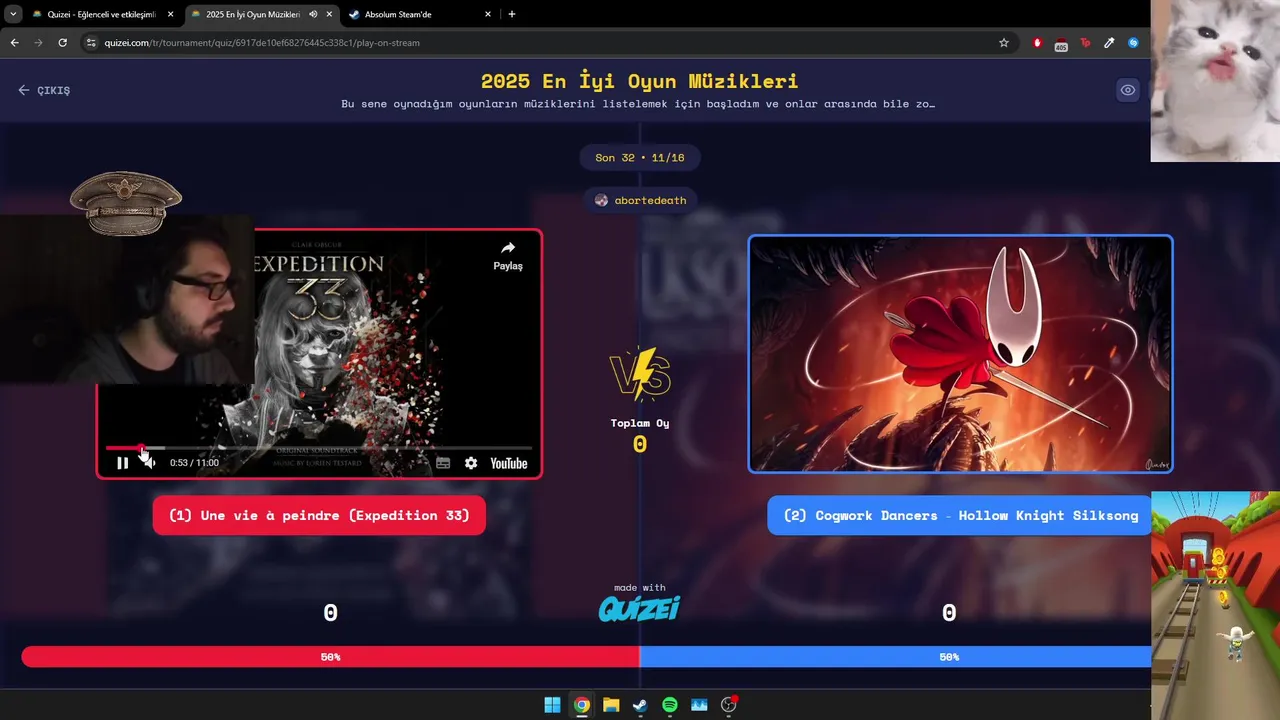Image resolution: width=1280 pixels, height=720 pixels.
Task: Click the red 50% vote bar
Action: click(330, 657)
